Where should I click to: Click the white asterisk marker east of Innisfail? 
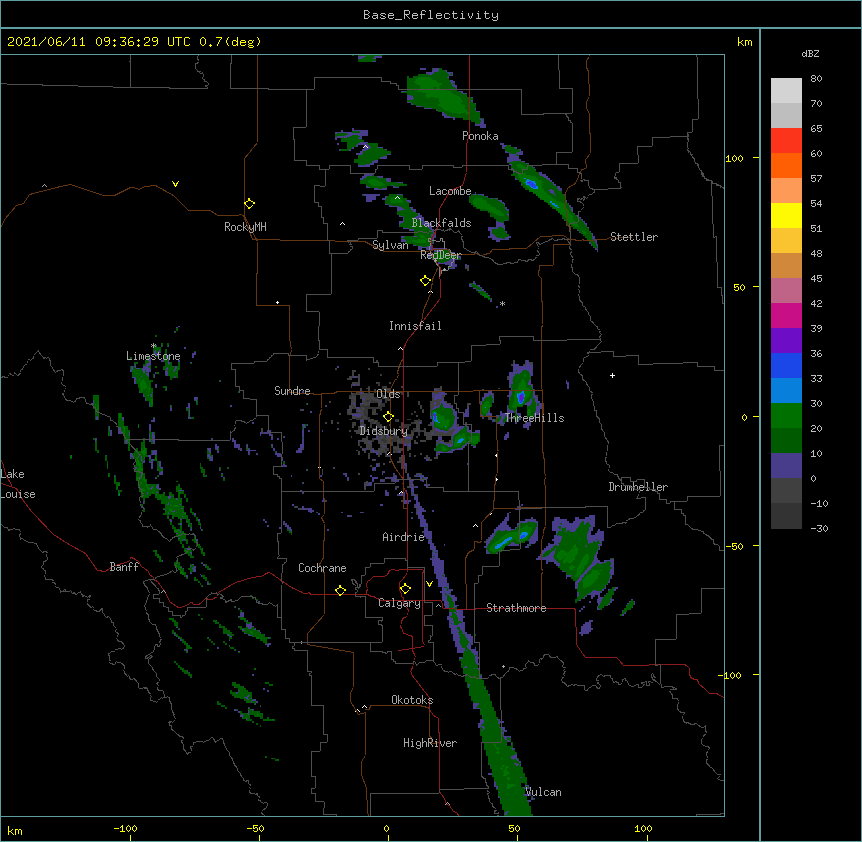coord(502,303)
